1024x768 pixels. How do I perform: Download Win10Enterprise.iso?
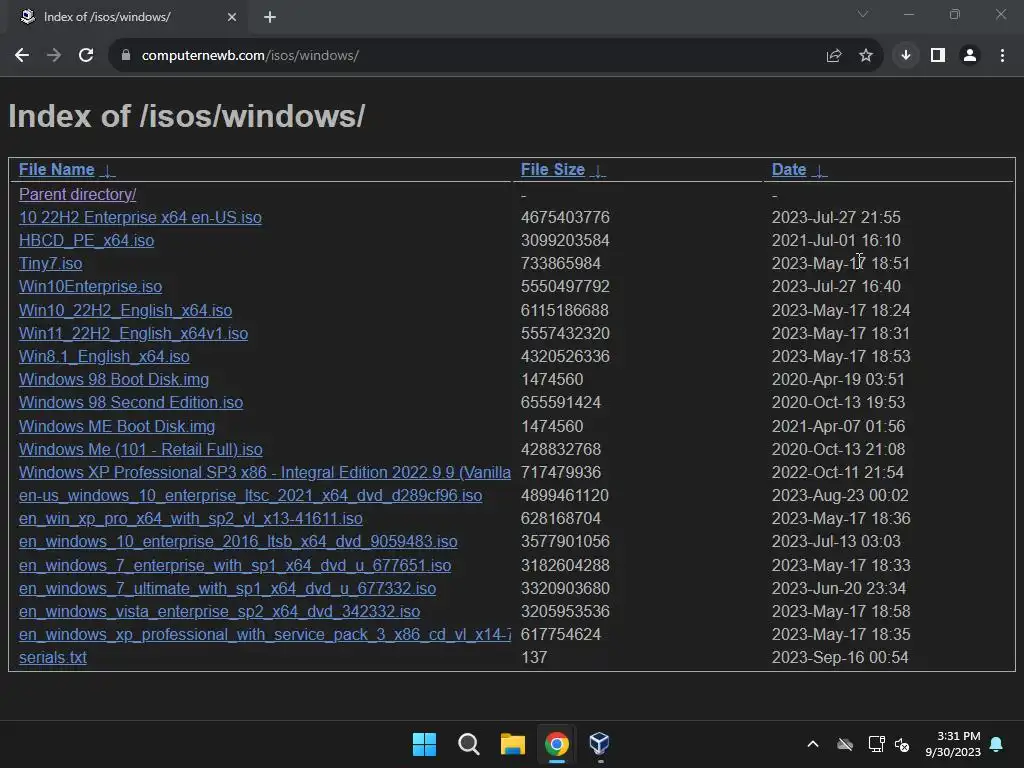click(90, 287)
